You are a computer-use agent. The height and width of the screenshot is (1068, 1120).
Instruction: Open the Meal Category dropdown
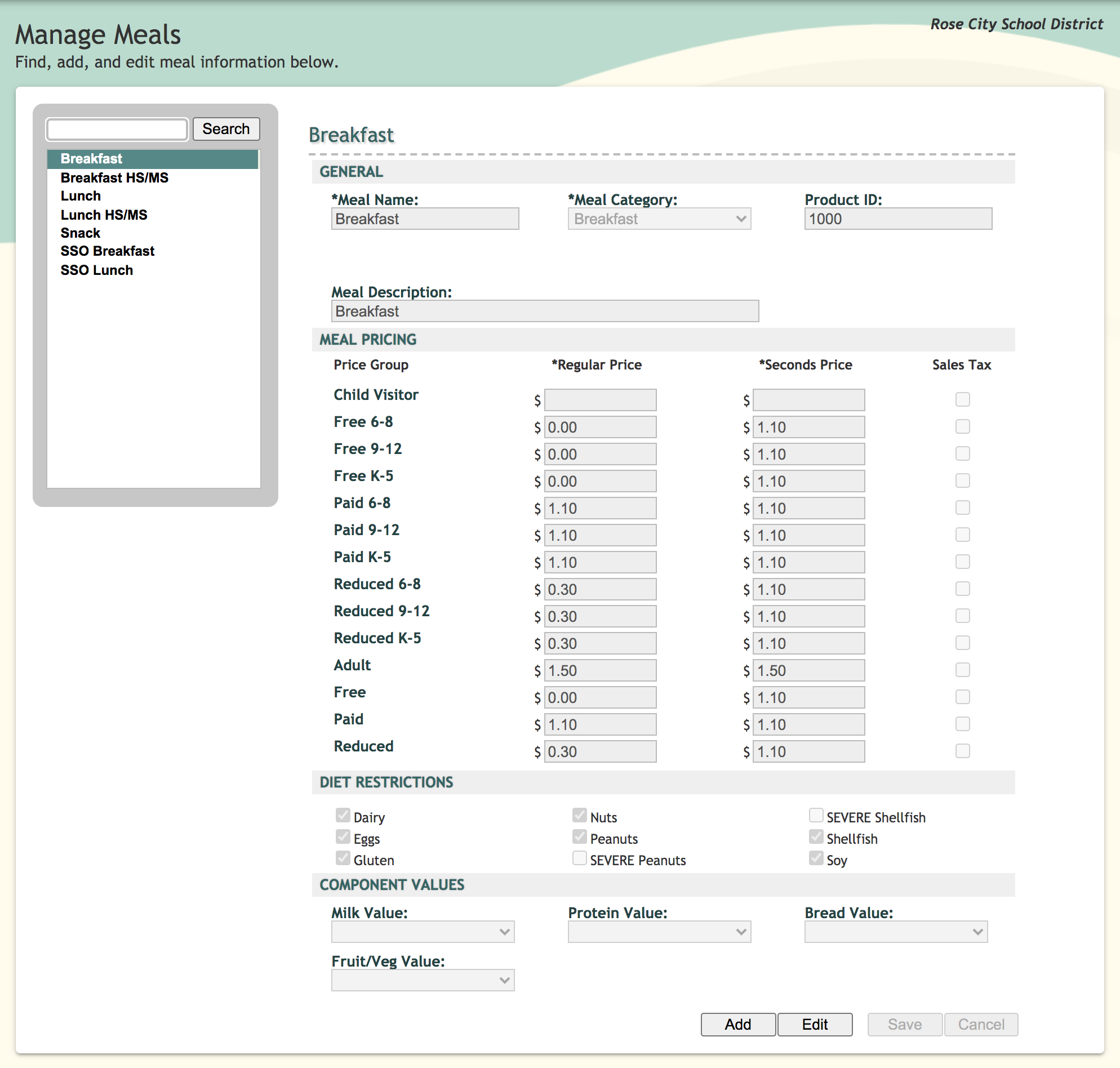pyautogui.click(x=659, y=219)
